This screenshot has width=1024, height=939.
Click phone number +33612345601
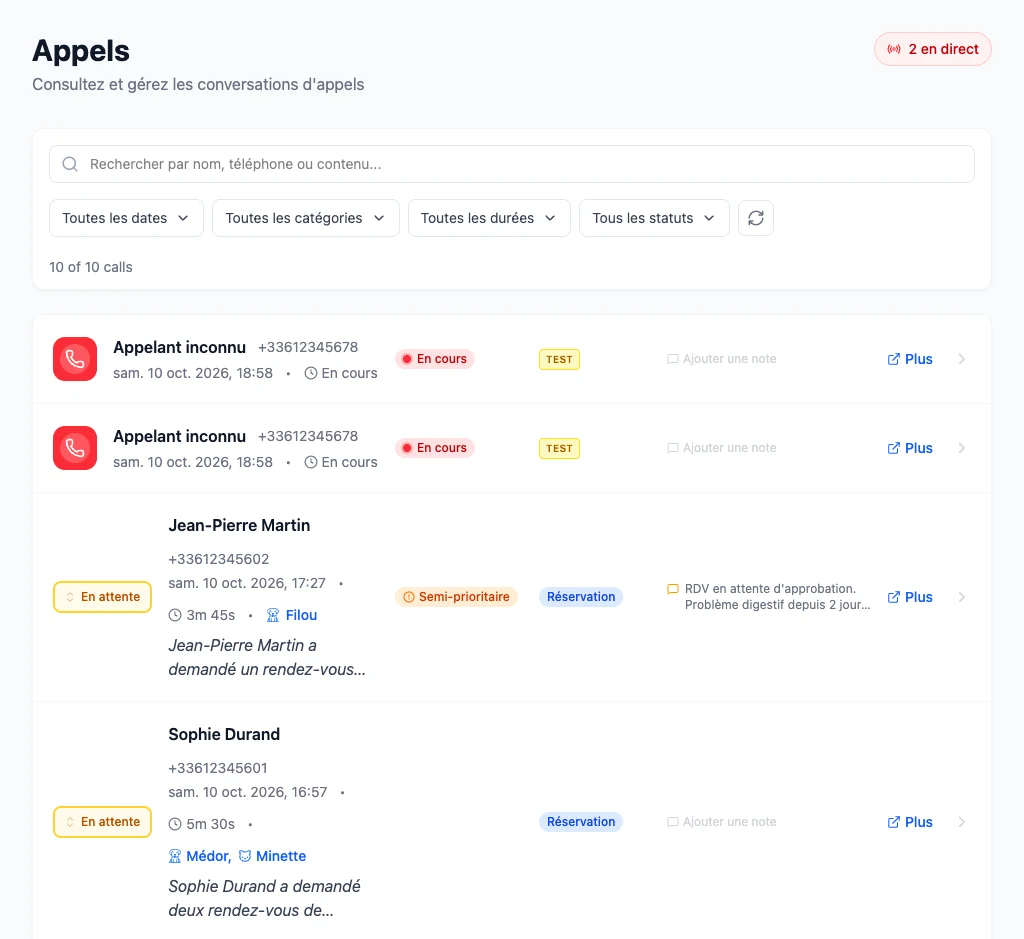click(x=218, y=768)
